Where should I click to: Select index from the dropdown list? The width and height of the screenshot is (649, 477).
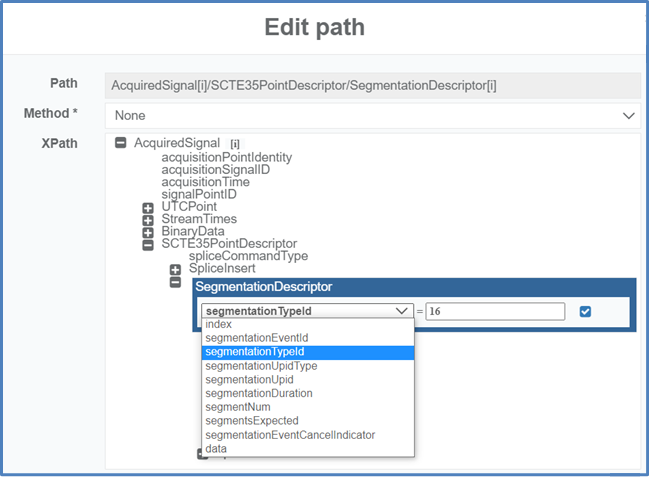(218, 324)
